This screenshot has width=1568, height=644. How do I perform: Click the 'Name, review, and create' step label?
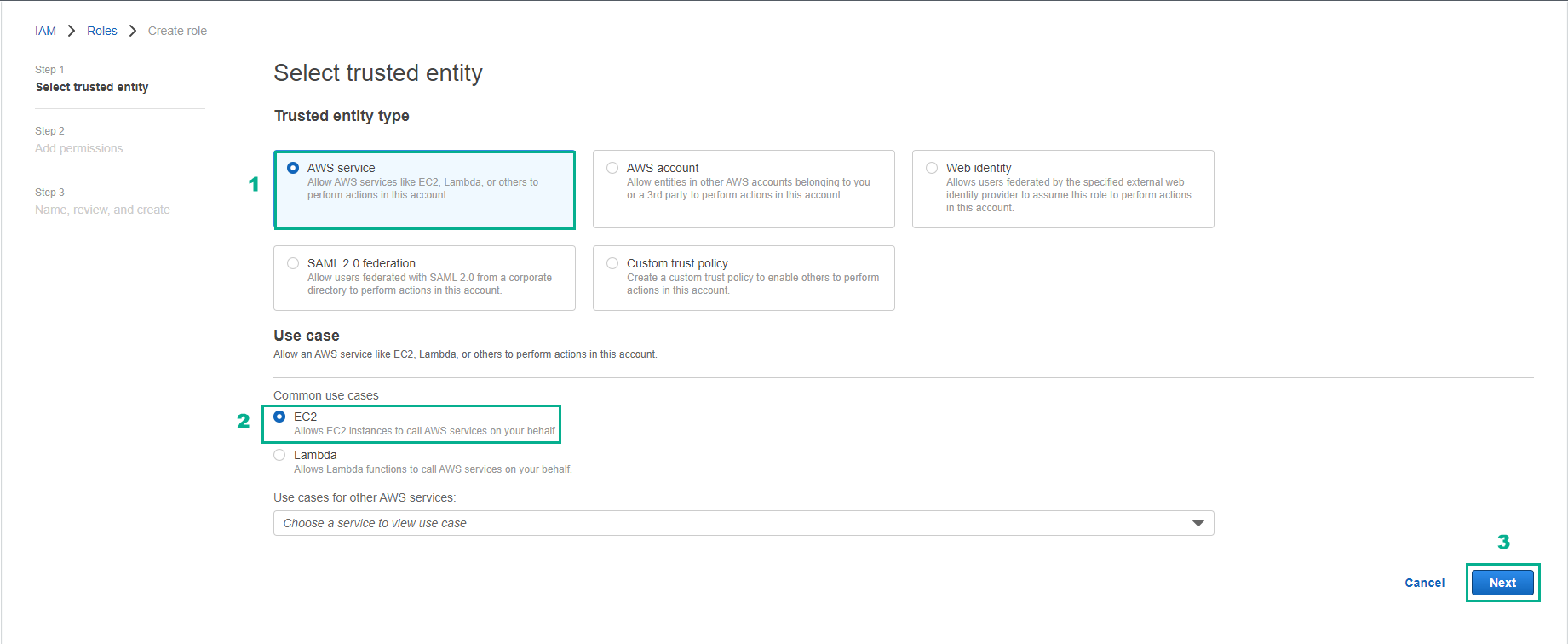point(102,210)
